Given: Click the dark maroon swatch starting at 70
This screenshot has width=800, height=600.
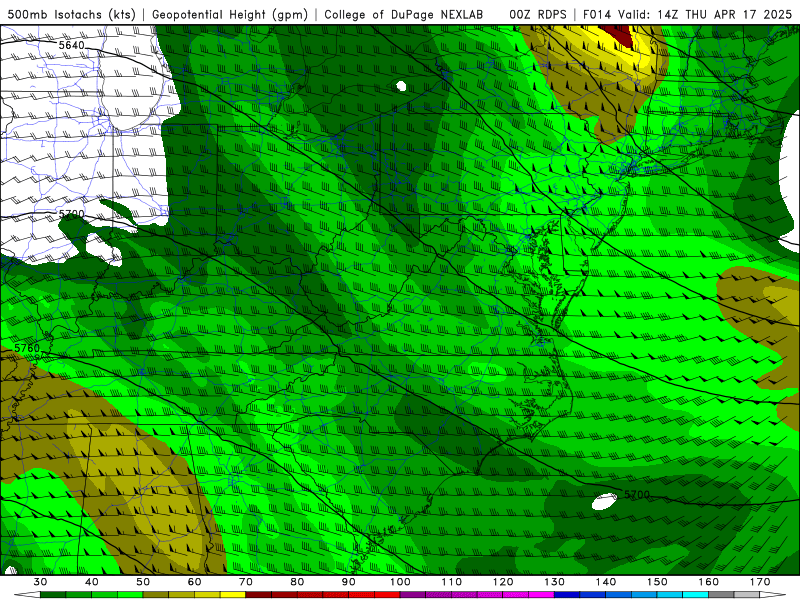Looking at the screenshot, I should pos(258,595).
